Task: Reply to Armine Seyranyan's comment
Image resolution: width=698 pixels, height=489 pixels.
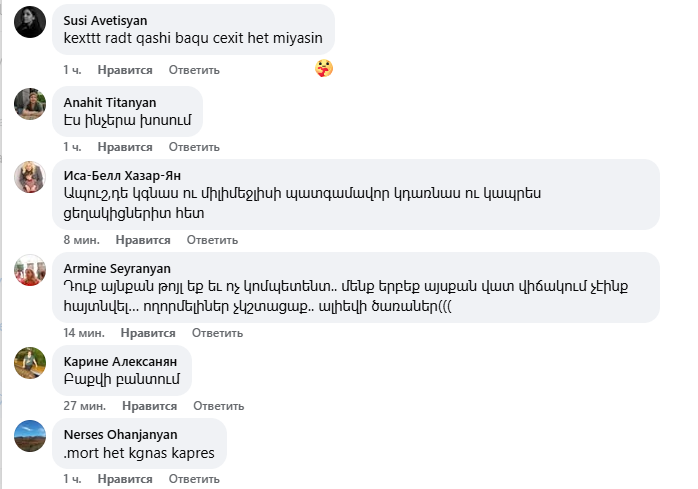Action: point(210,332)
